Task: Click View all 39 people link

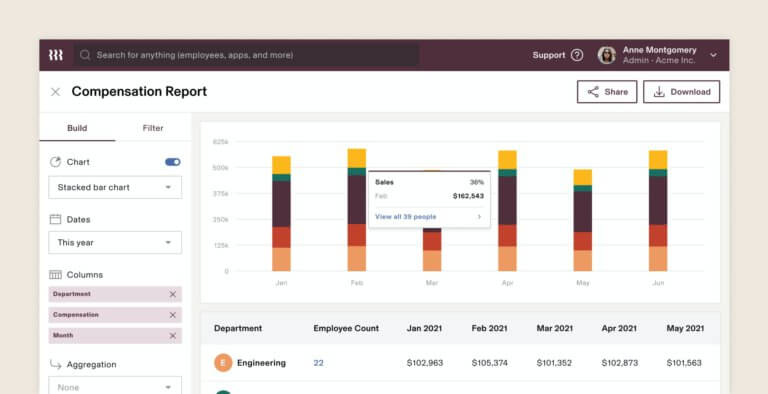Action: (406, 217)
